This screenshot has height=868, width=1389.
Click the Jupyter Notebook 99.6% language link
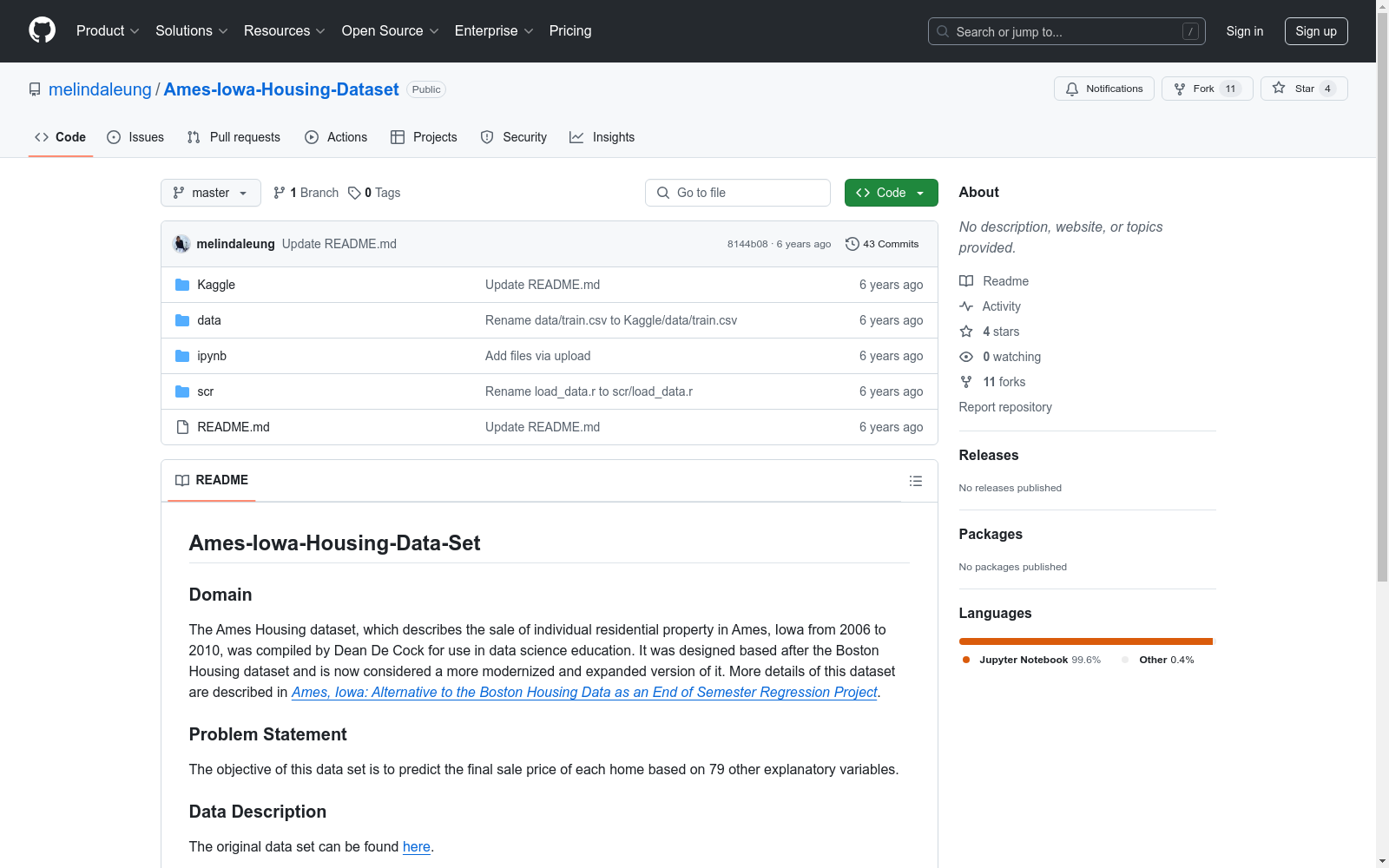[1031, 660]
